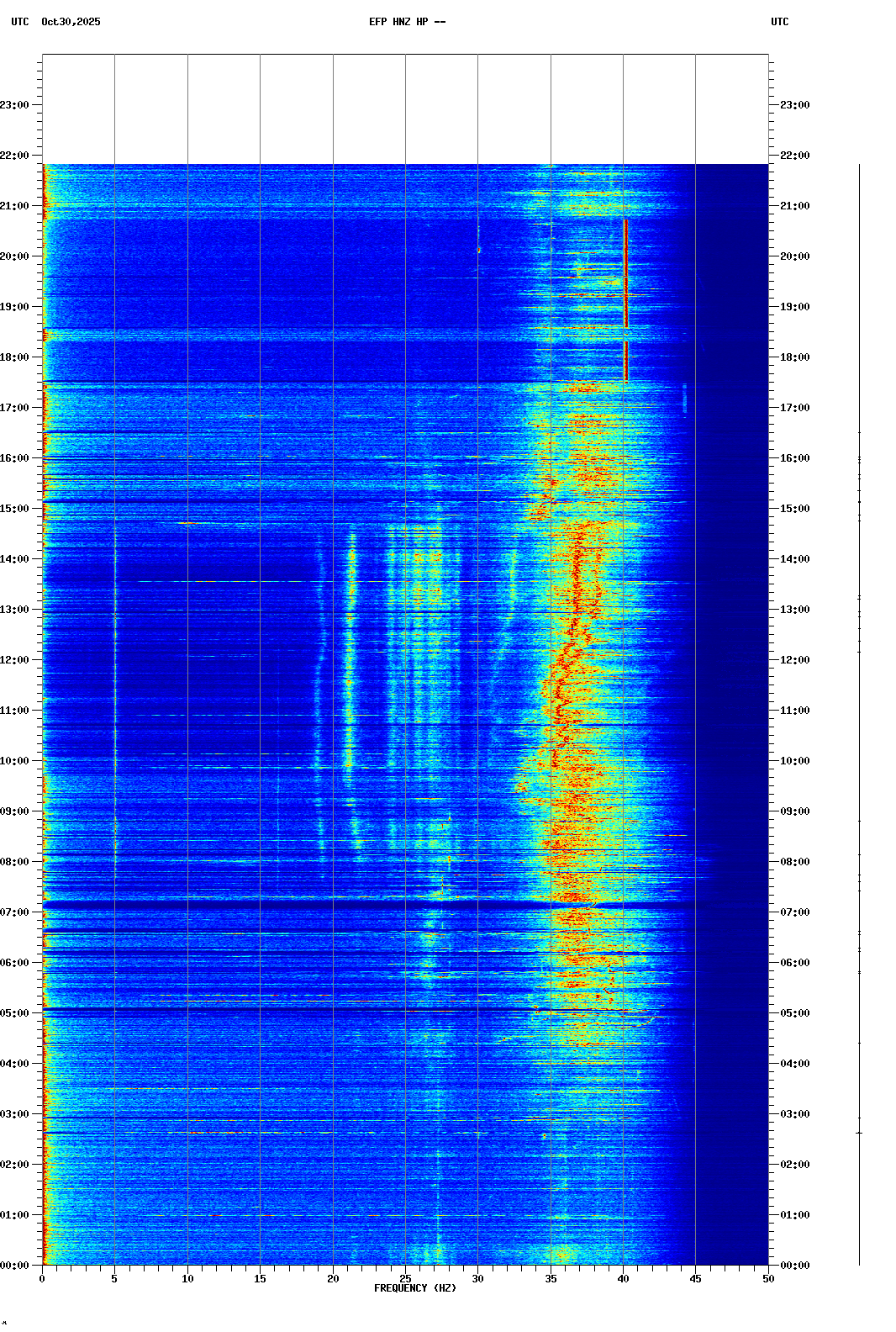
Task: Select the 03:00 label on right time axis
Action: (795, 1114)
